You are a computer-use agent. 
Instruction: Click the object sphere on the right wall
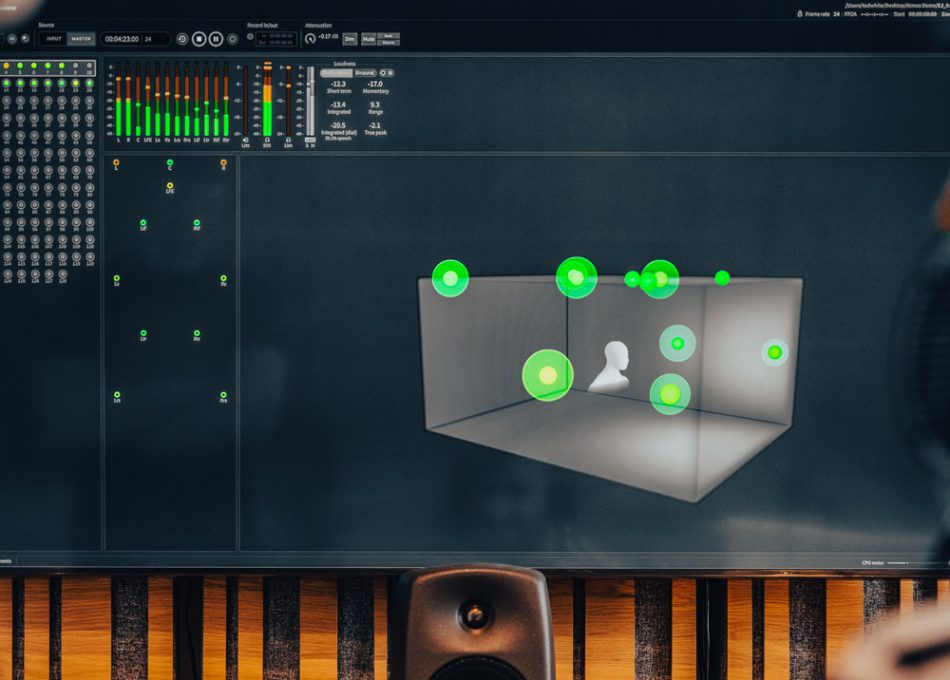(774, 352)
